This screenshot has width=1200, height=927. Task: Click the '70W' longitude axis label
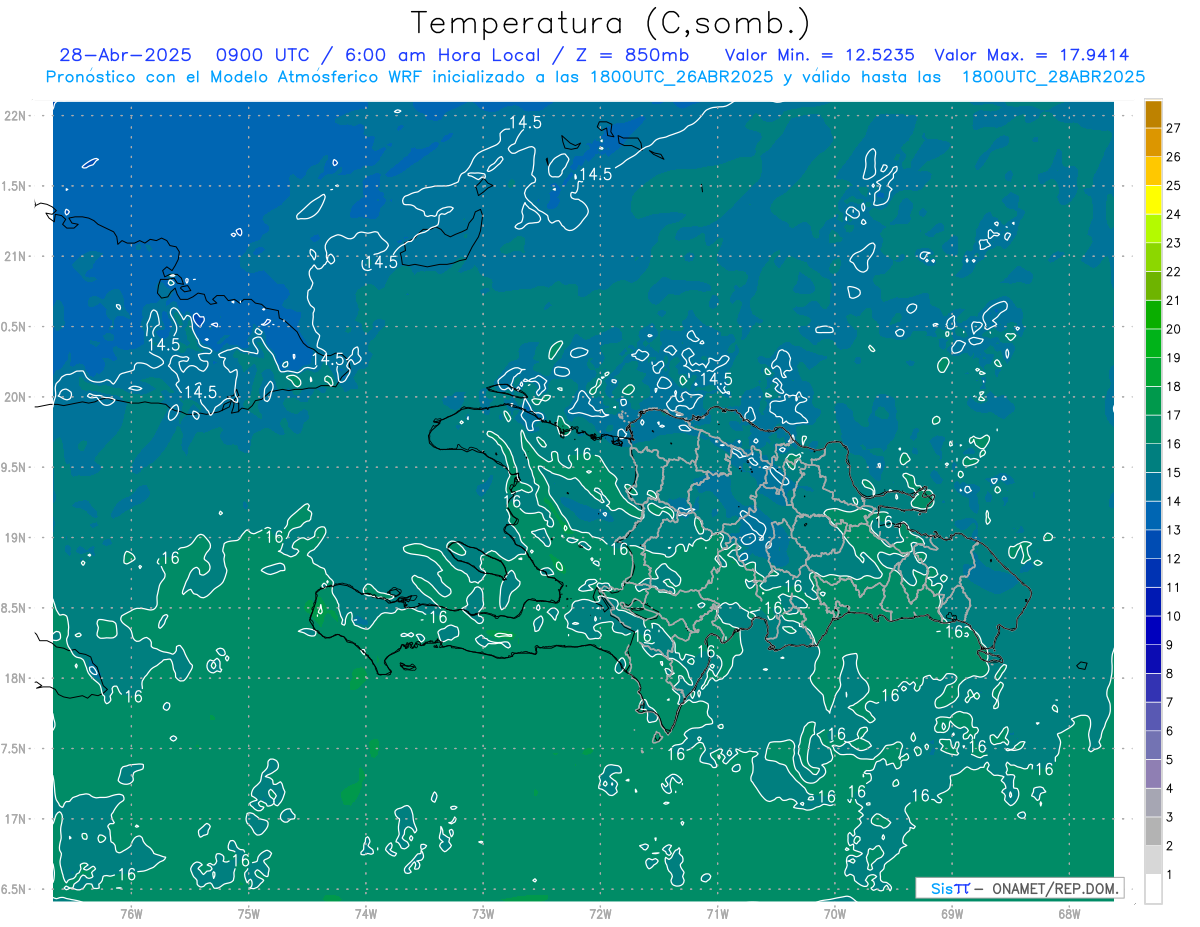(x=835, y=914)
